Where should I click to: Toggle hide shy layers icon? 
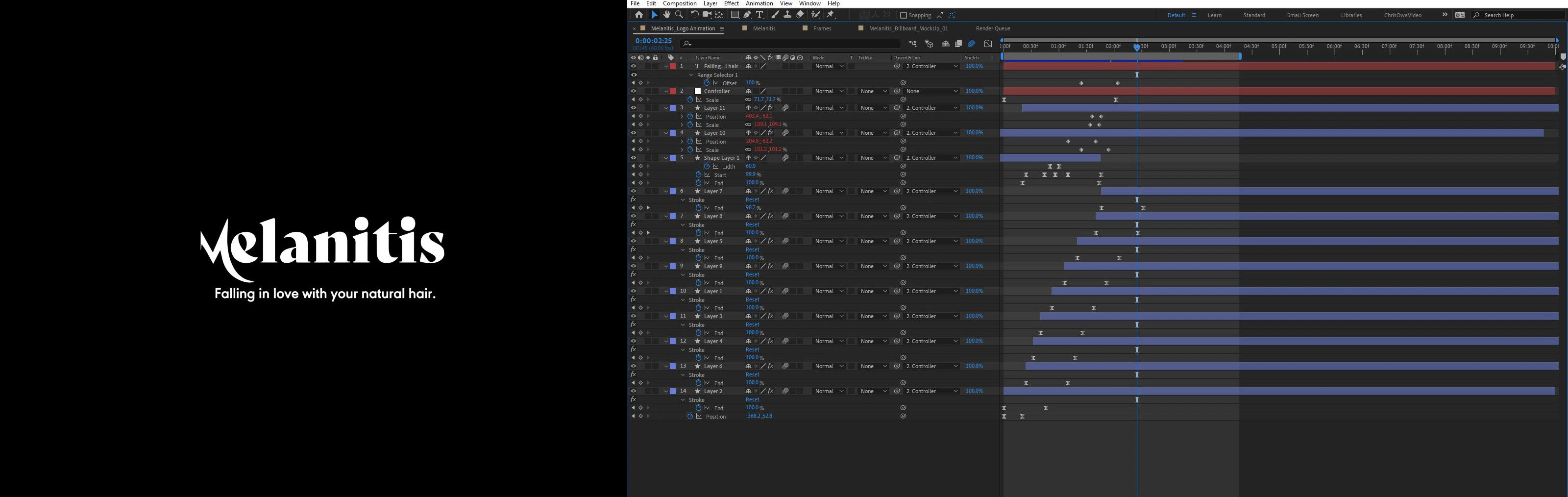click(945, 44)
